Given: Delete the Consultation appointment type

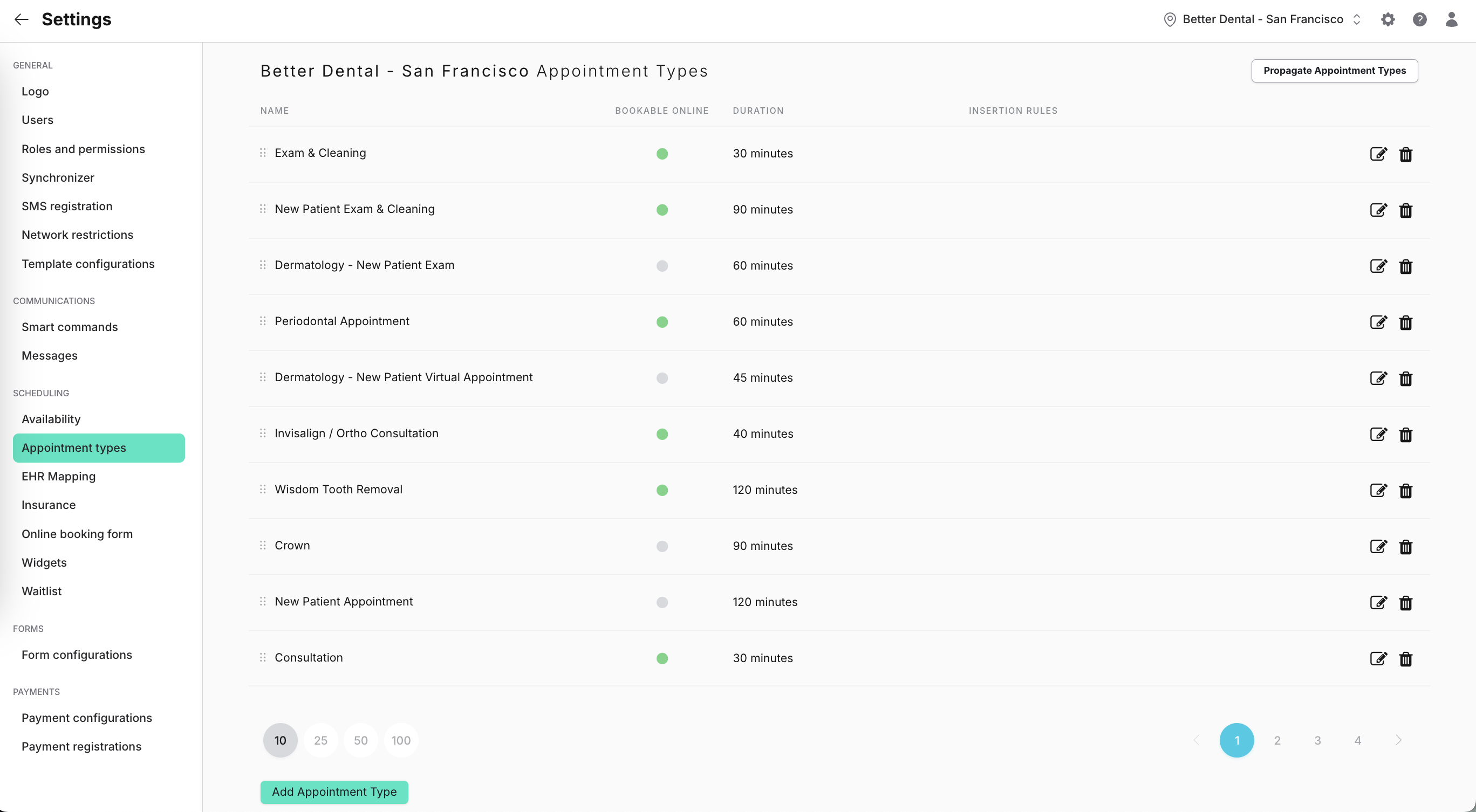Looking at the screenshot, I should pyautogui.click(x=1405, y=659).
